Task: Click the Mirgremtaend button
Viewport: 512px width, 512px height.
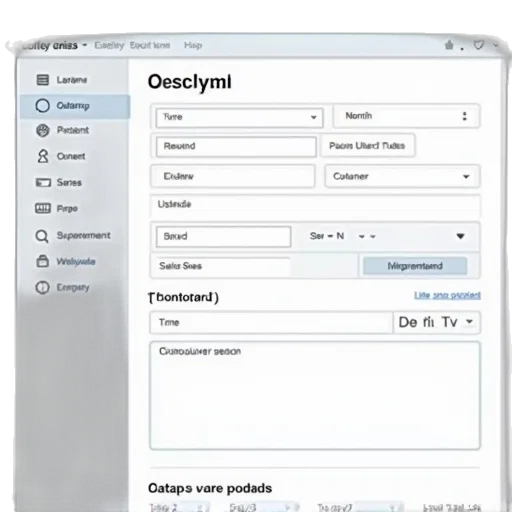Action: pos(415,266)
